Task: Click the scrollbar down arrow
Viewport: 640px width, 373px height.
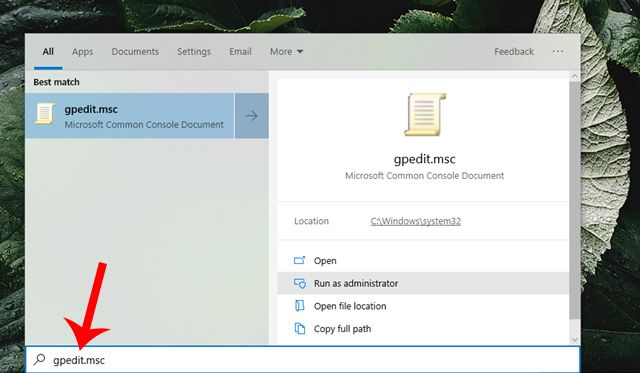Action: coord(575,340)
